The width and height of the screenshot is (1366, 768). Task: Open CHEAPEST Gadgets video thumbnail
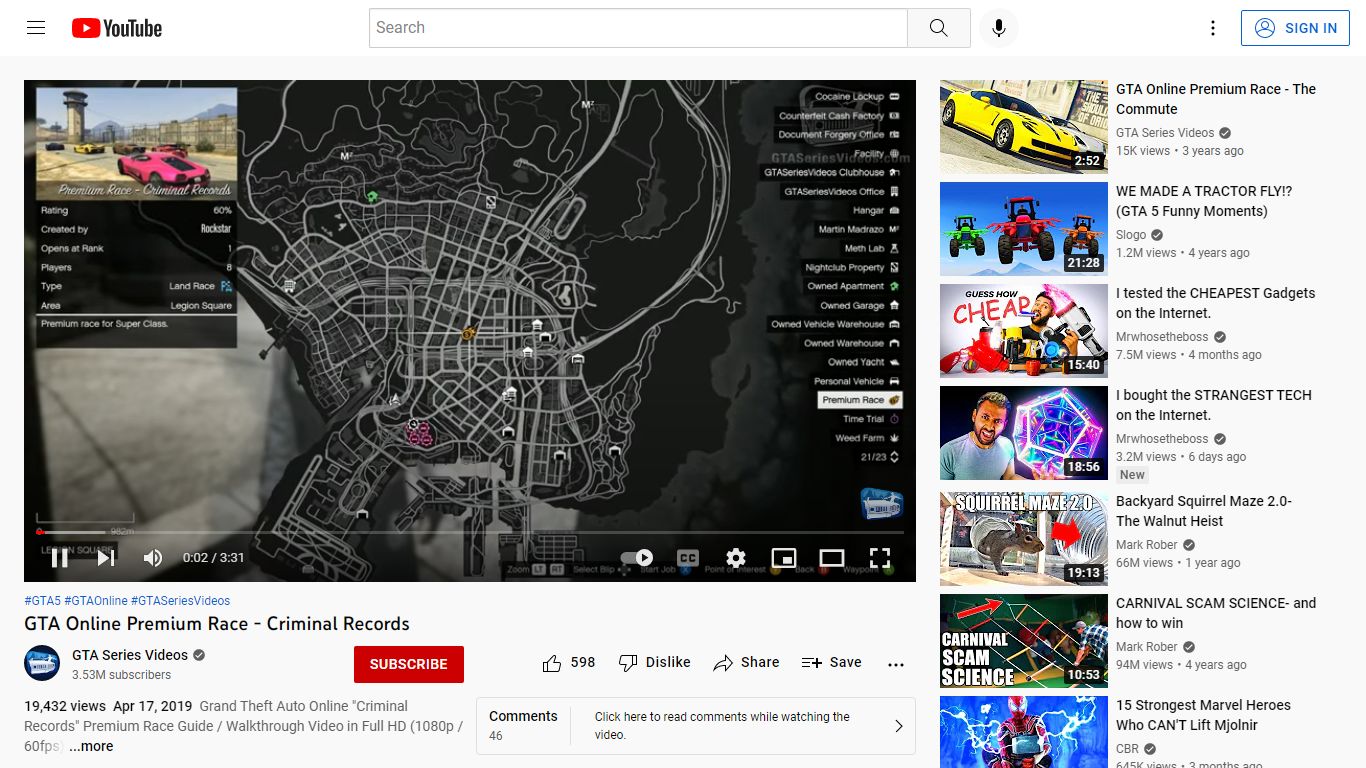1024,331
